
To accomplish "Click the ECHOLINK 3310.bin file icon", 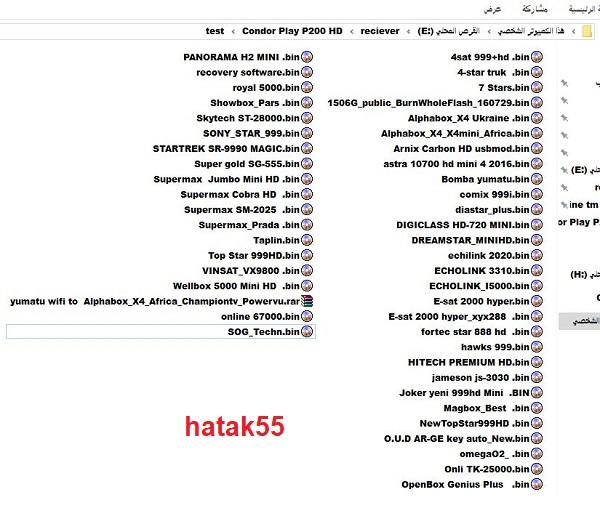I will tap(537, 270).
